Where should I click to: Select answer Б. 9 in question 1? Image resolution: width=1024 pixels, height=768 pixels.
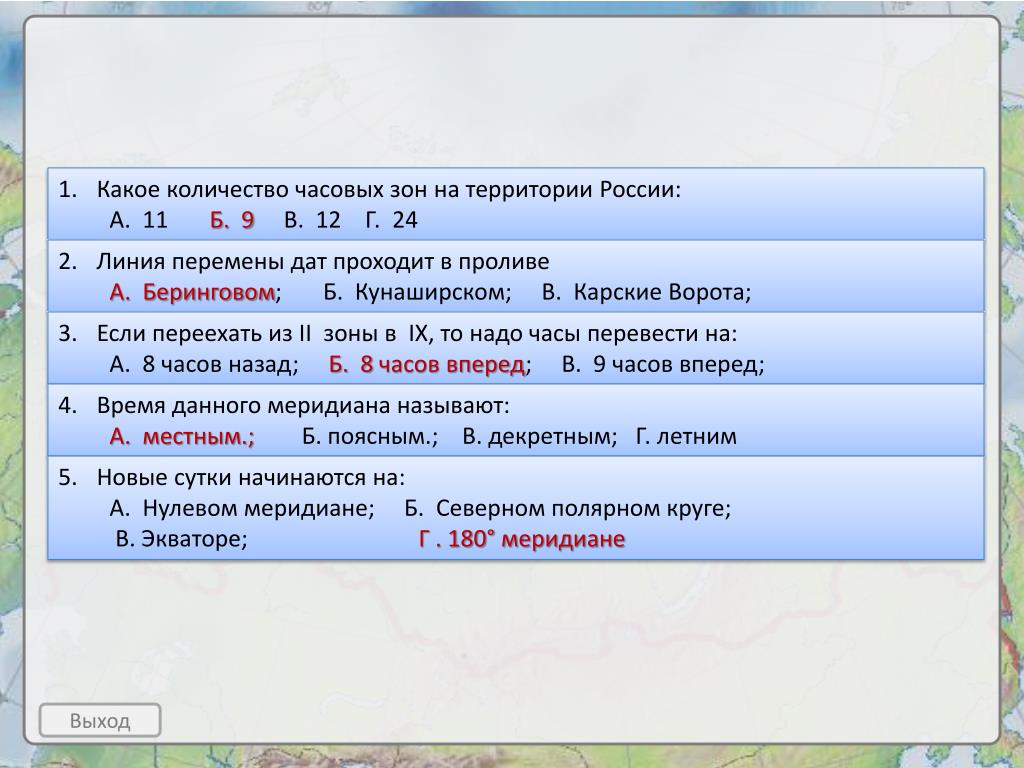tap(232, 220)
